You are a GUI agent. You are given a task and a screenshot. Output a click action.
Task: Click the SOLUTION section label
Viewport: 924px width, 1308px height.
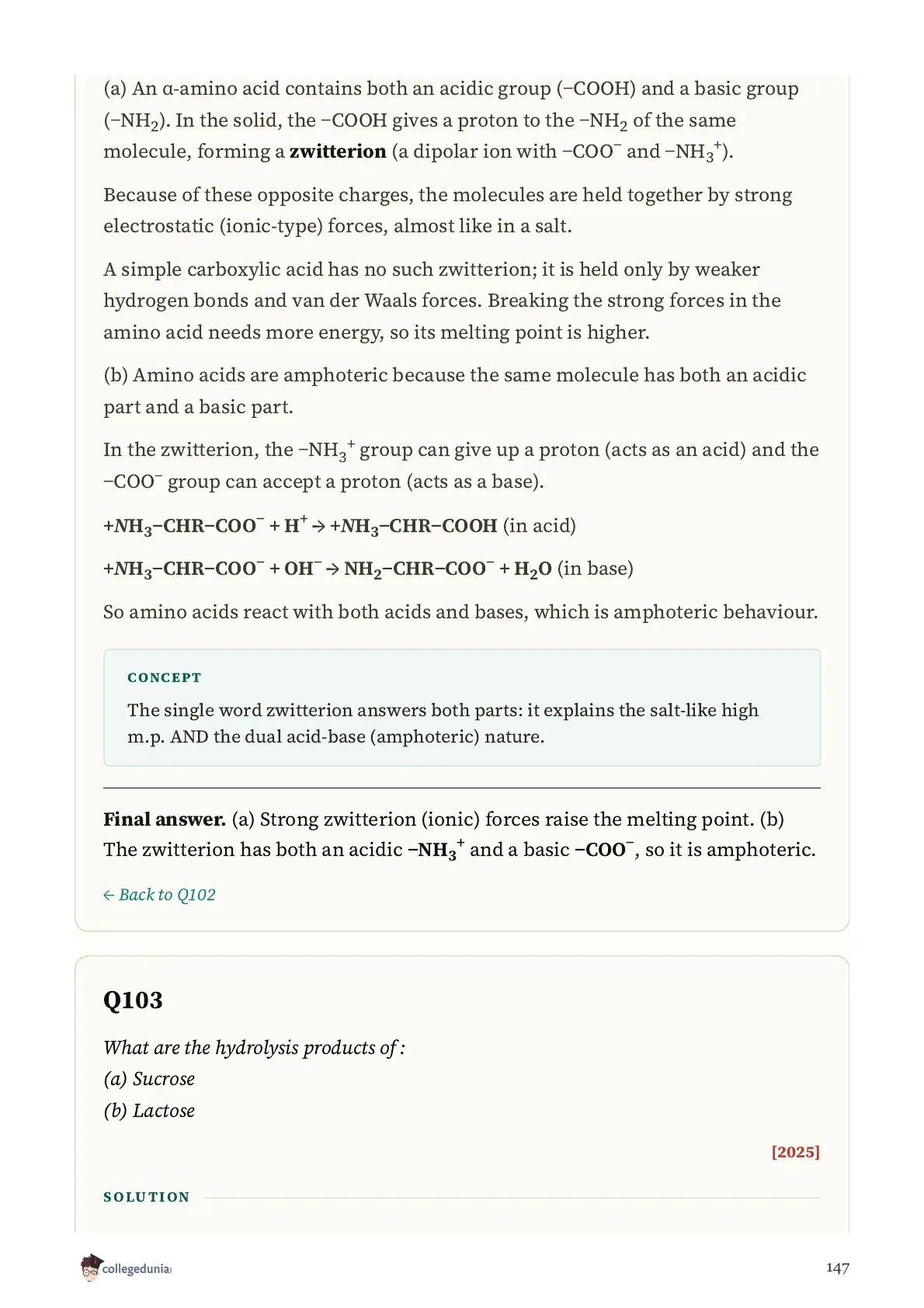pyautogui.click(x=147, y=1197)
